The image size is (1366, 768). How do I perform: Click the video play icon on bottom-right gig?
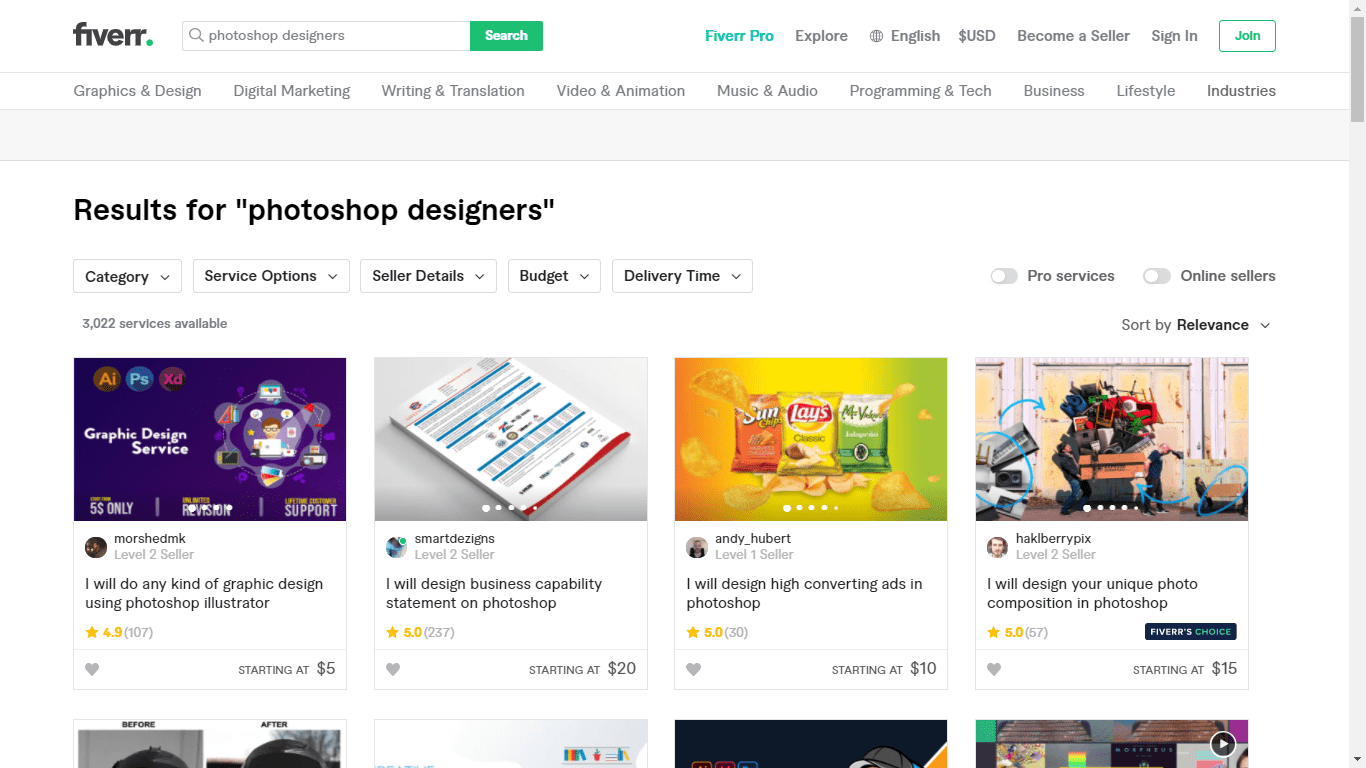[x=1223, y=744]
